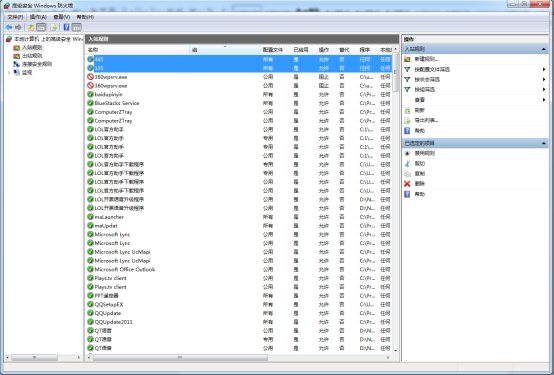Select 连接安全规则 in the left tree

(37, 64)
